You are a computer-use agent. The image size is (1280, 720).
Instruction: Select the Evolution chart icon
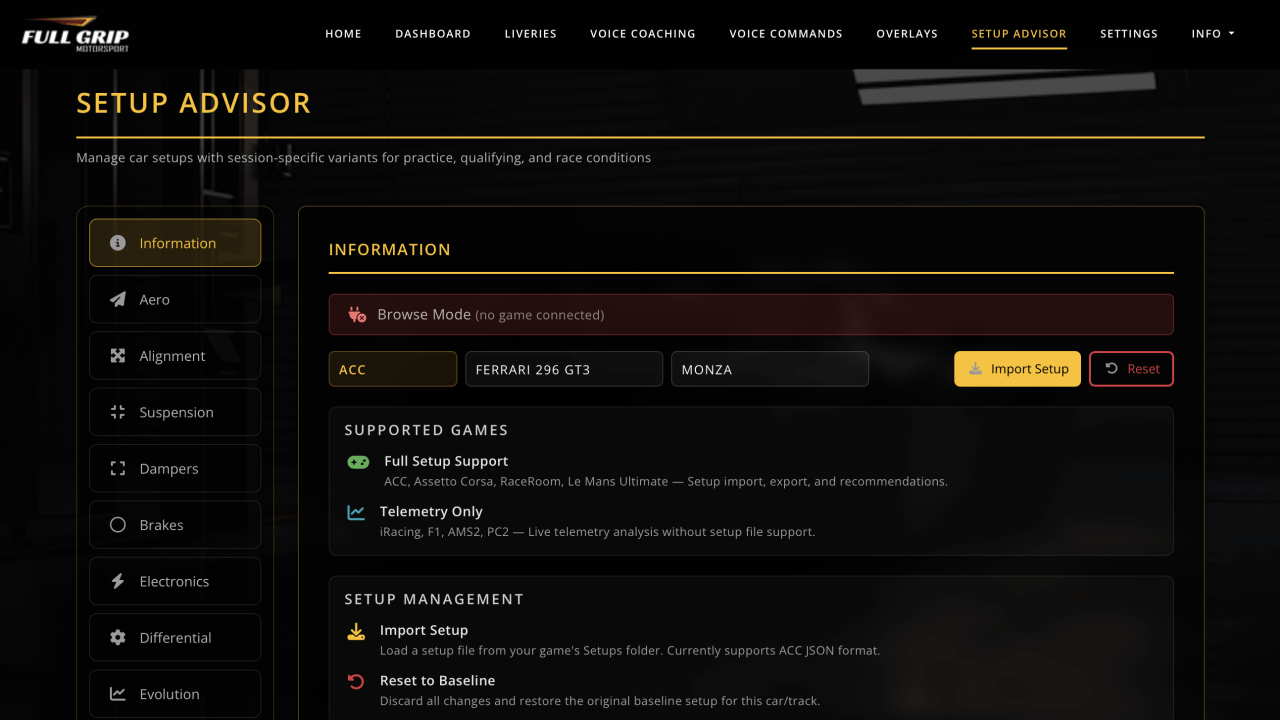[x=117, y=693]
